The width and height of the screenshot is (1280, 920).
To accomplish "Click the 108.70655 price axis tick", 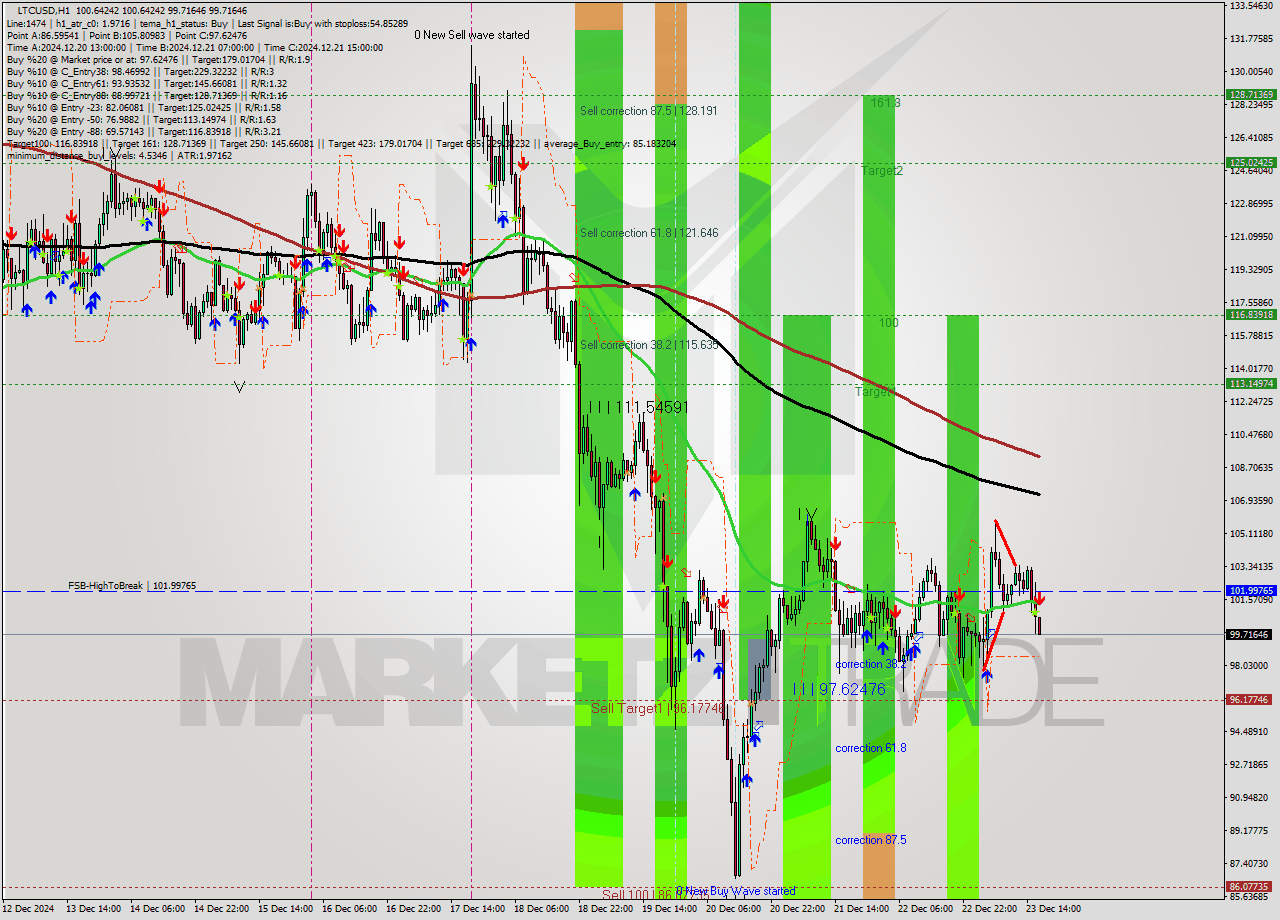I will 1251,468.
